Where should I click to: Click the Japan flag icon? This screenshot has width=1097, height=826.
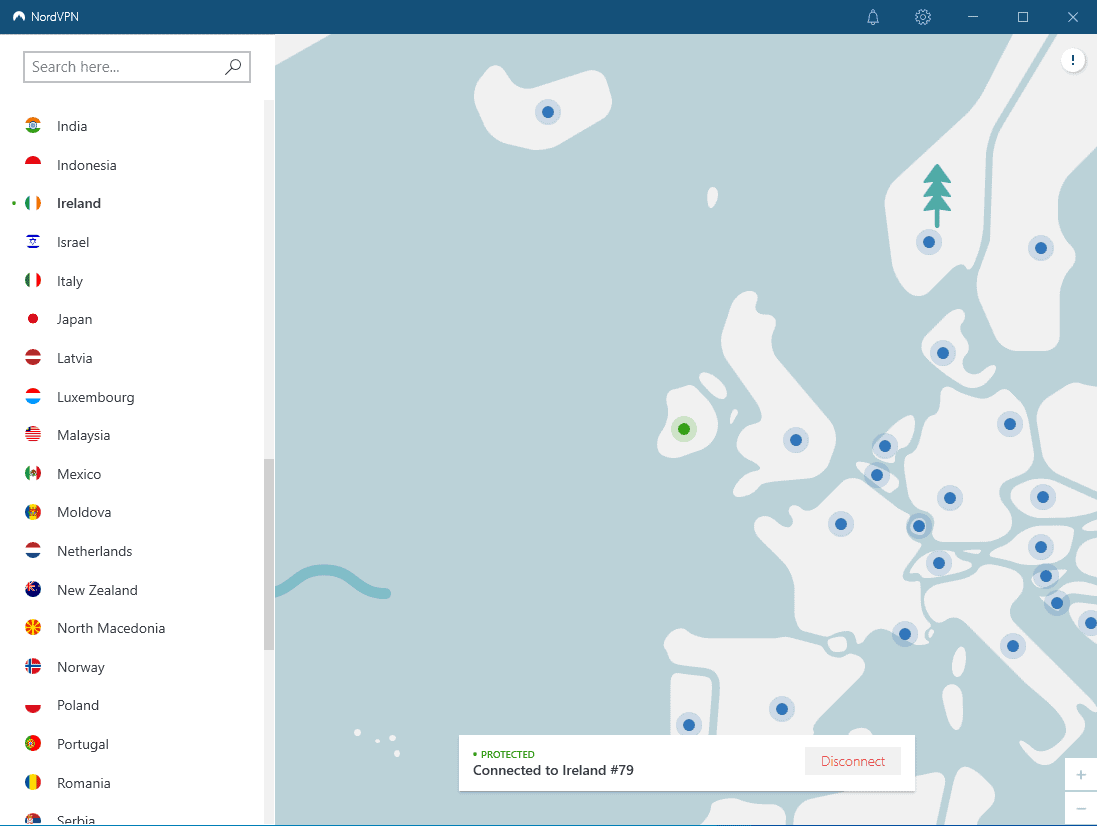click(33, 320)
